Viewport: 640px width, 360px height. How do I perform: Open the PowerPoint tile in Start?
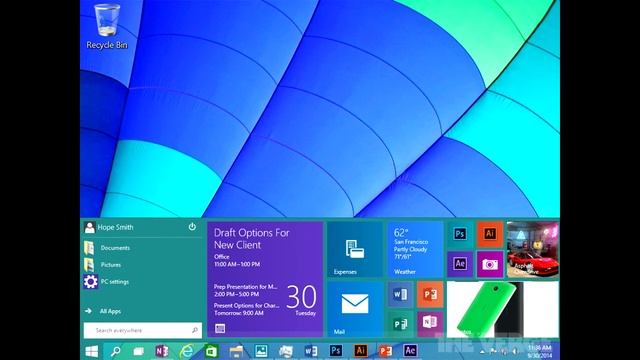pos(430,294)
